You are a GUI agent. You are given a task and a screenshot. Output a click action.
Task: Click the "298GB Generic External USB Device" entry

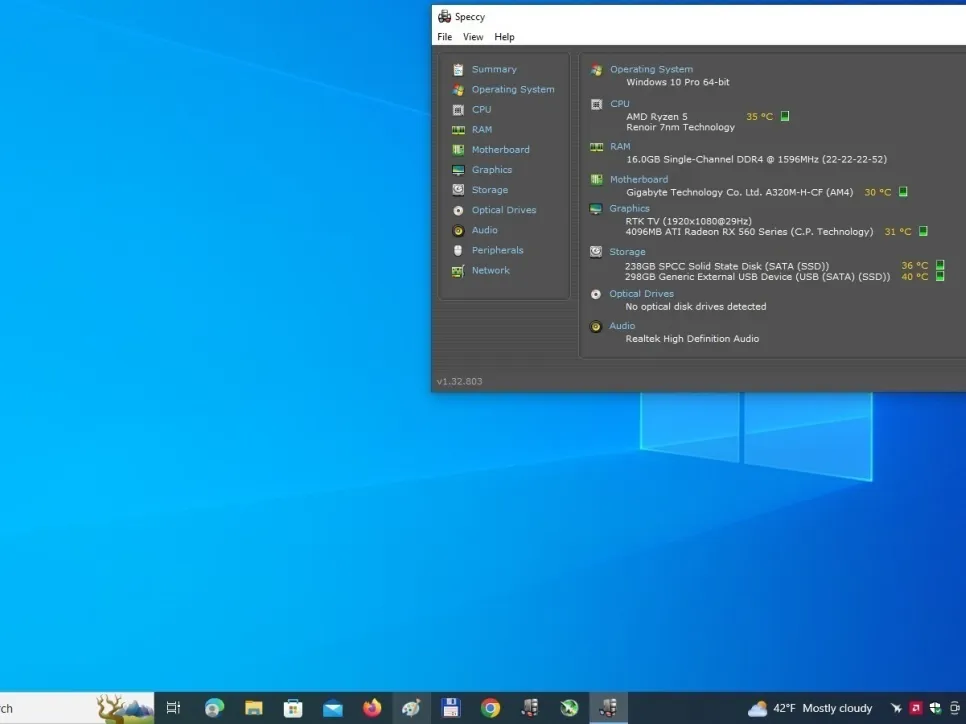757,277
